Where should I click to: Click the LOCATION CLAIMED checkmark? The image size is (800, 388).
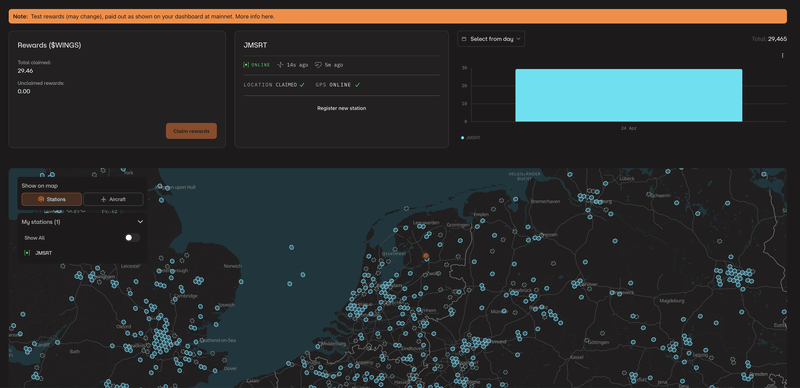(x=302, y=85)
